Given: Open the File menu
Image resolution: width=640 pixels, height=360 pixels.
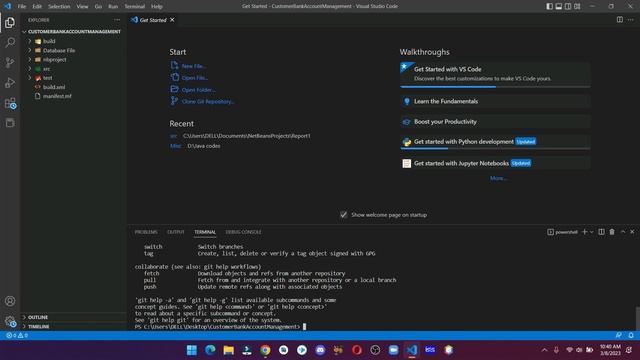Looking at the screenshot, I should tap(22, 6).
